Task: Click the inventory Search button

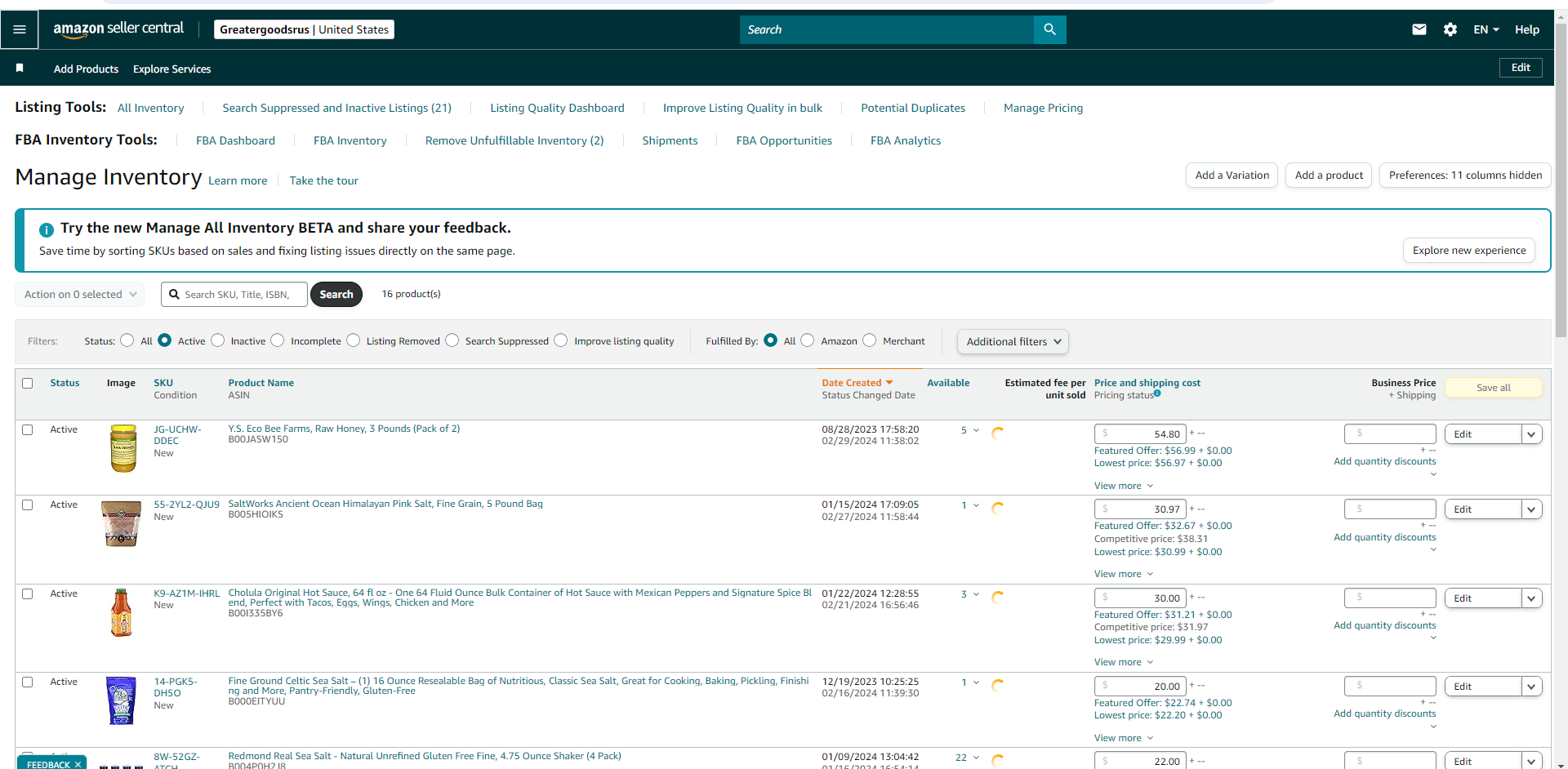Action: (336, 295)
